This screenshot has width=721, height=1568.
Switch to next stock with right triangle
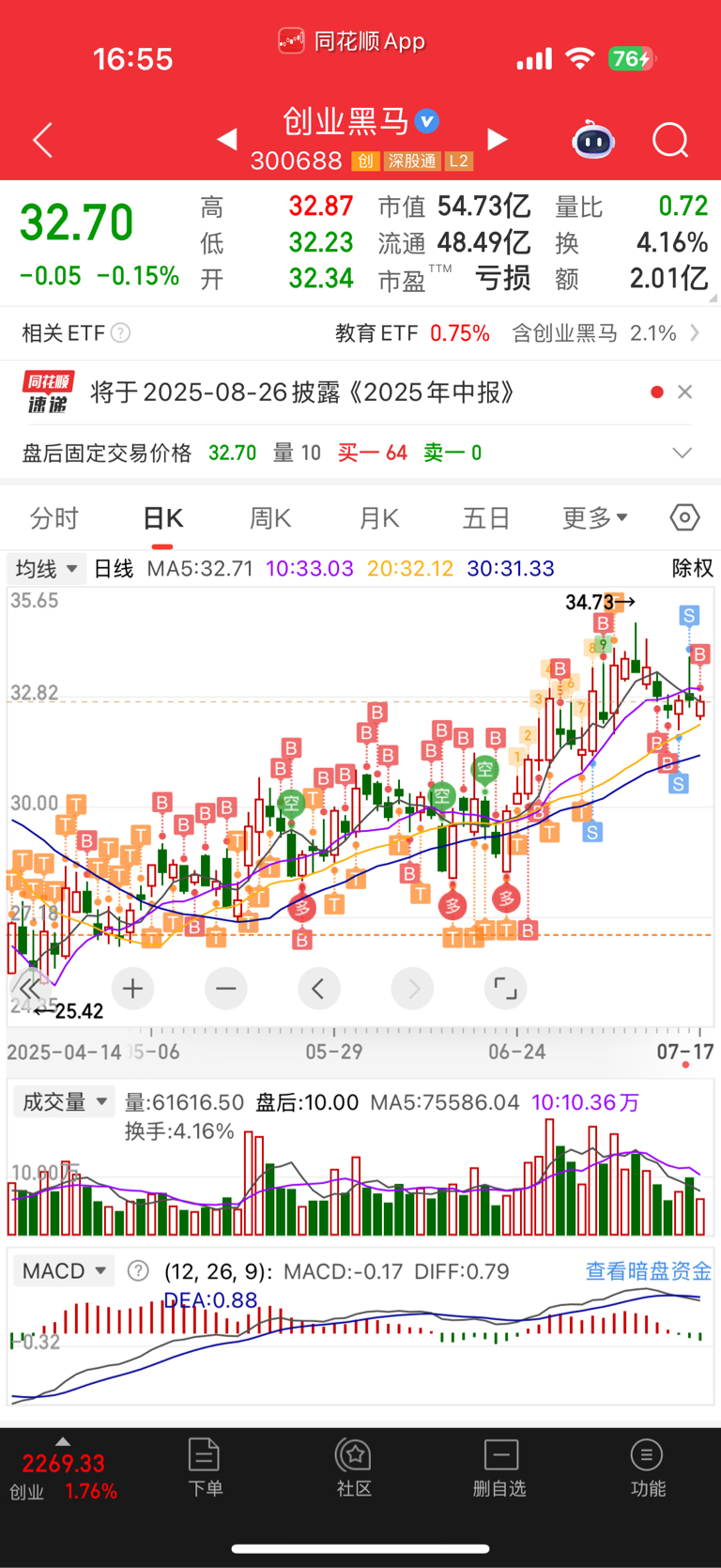click(498, 140)
